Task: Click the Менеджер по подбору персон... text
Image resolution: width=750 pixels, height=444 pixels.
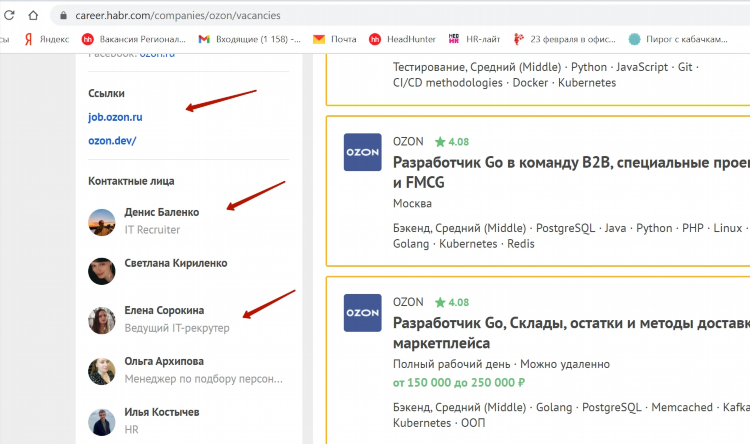Action: click(x=203, y=379)
